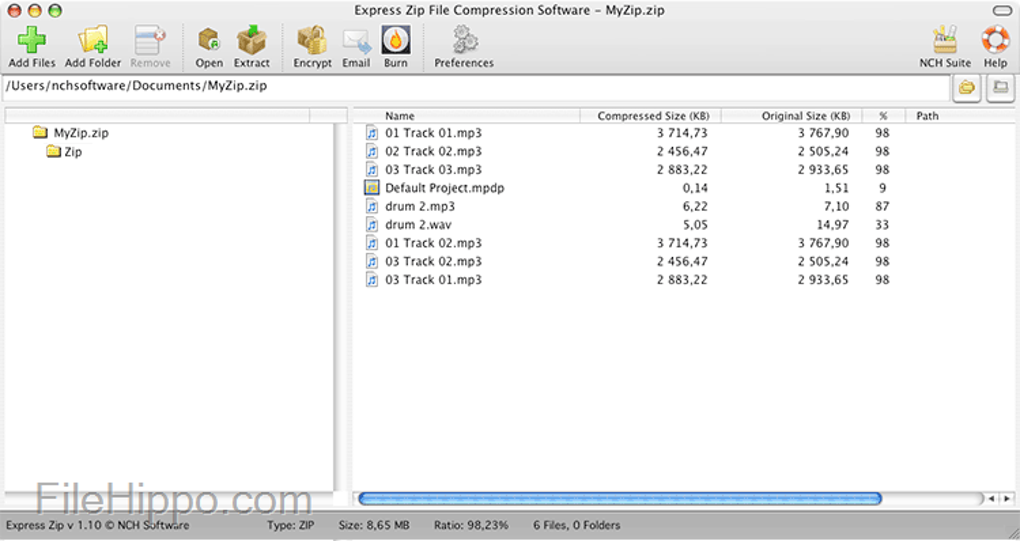1020x541 pixels.
Task: Click the music icon of 02 Track 02.mp3
Action: click(x=371, y=152)
